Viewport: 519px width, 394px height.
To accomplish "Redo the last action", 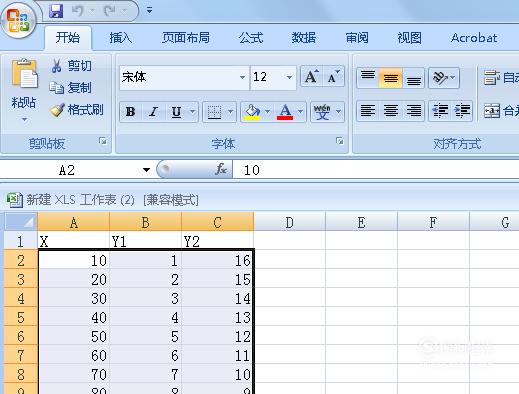I will (x=110, y=11).
